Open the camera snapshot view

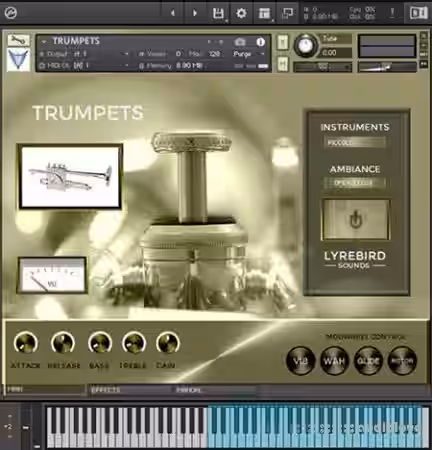point(240,42)
